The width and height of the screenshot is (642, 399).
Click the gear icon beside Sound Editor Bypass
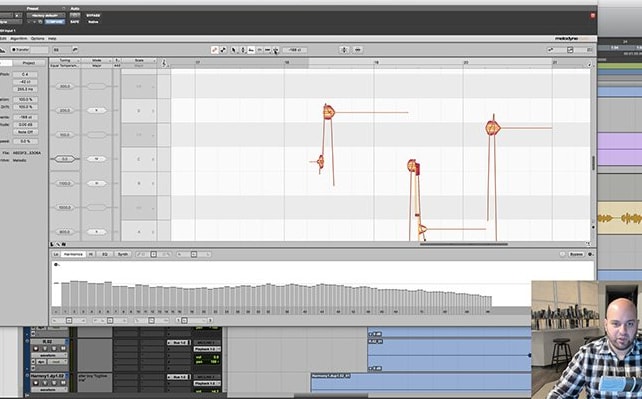click(x=590, y=254)
